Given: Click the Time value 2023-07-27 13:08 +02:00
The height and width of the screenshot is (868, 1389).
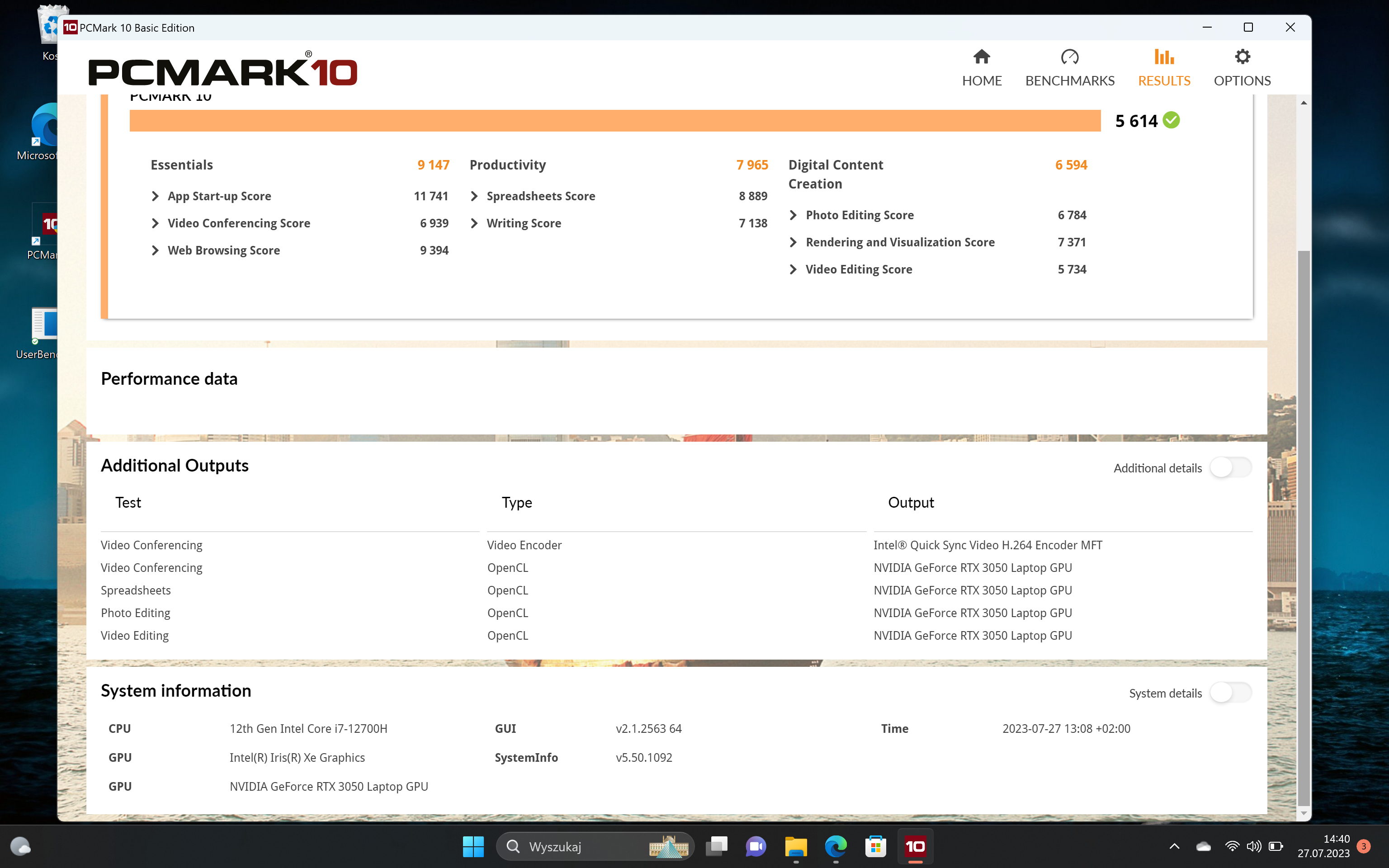Looking at the screenshot, I should click(1066, 728).
